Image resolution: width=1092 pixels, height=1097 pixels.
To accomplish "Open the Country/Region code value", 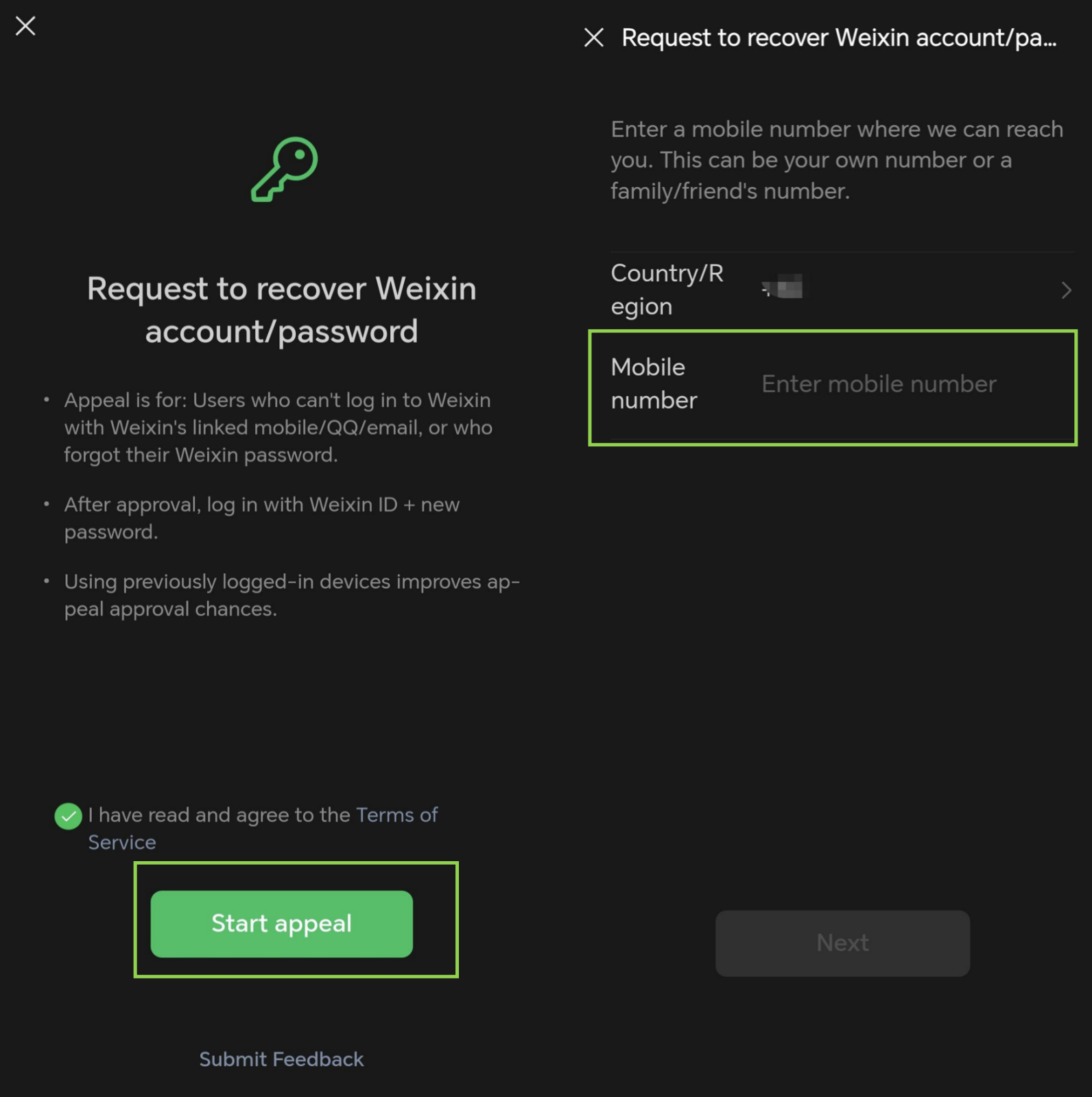I will pos(782,287).
